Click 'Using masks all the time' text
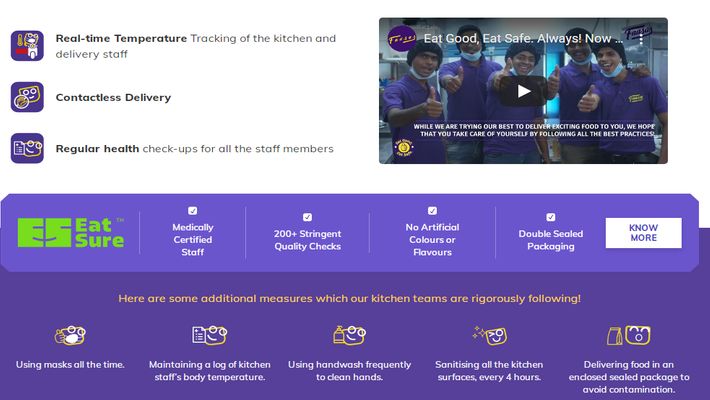Screen dimensions: 710x400 pos(70,365)
